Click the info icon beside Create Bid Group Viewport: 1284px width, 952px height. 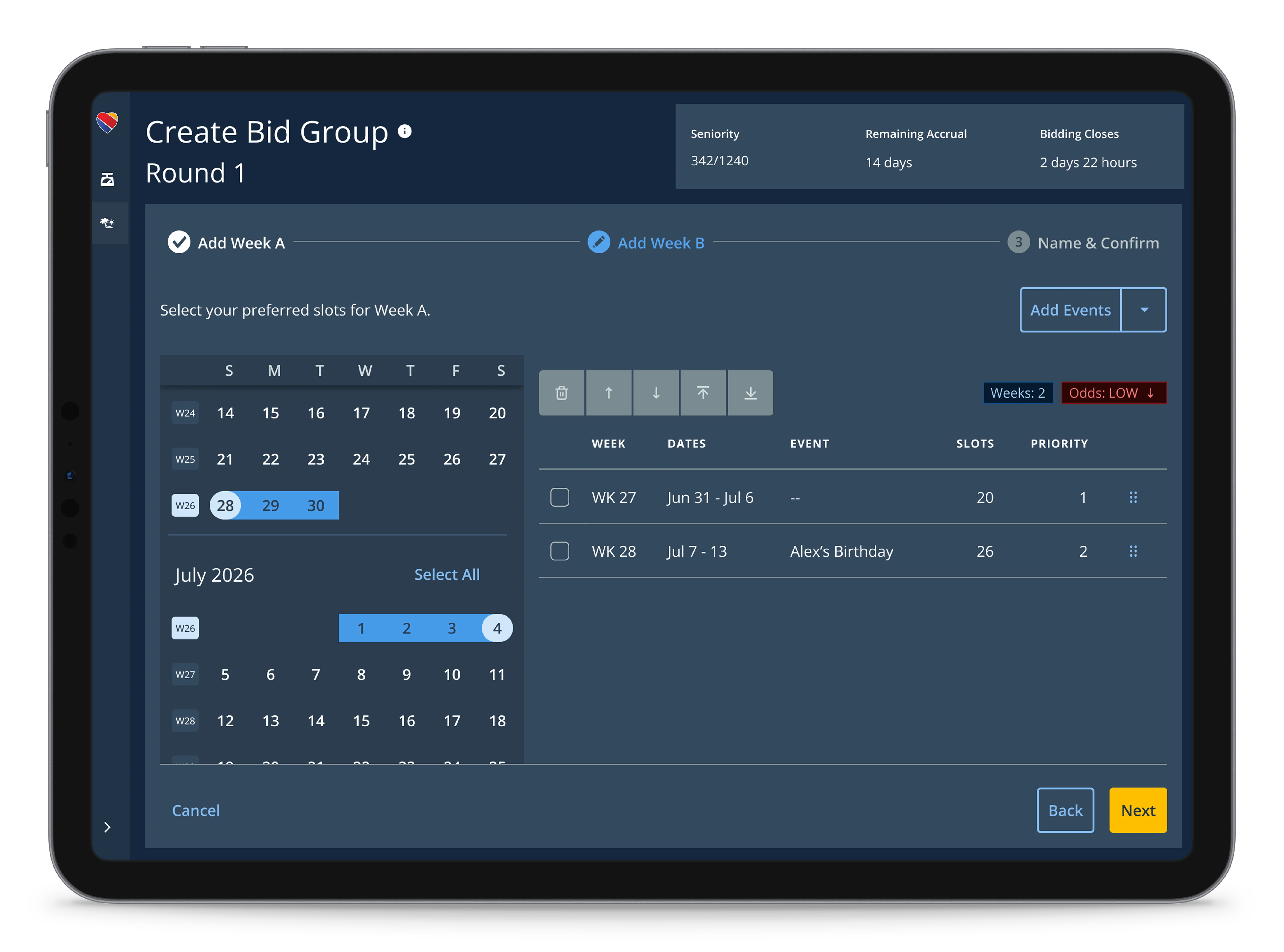[405, 131]
